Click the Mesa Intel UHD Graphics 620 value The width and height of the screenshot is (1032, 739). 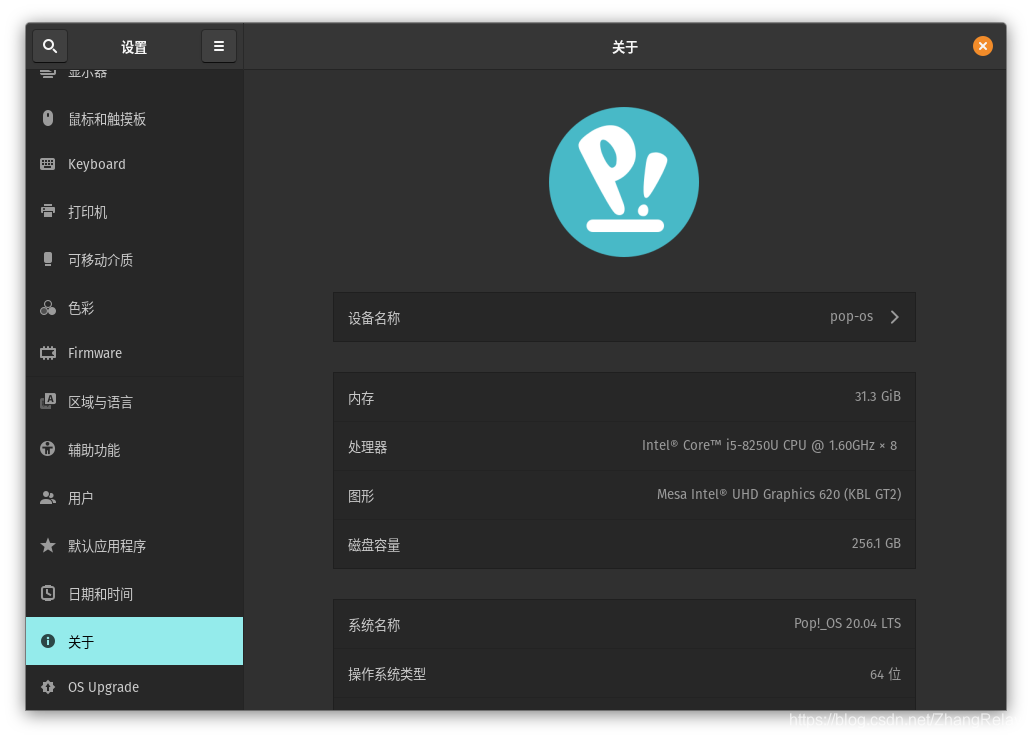pyautogui.click(x=779, y=494)
